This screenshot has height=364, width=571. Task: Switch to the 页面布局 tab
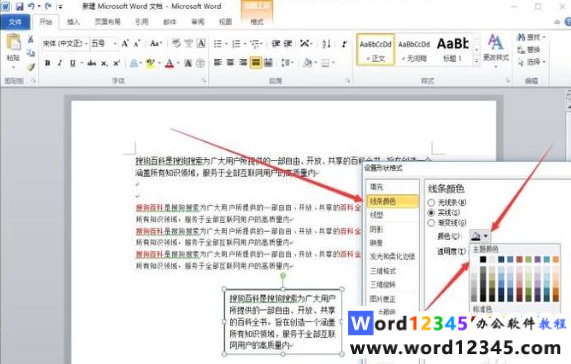(x=107, y=22)
